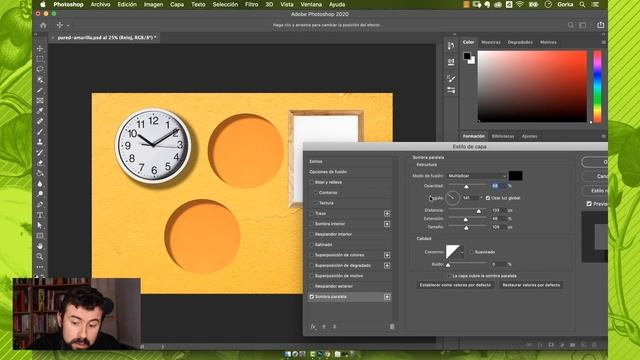Switch to the Degradados tab
Image resolution: width=640 pixels, height=360 pixels.
(x=520, y=42)
